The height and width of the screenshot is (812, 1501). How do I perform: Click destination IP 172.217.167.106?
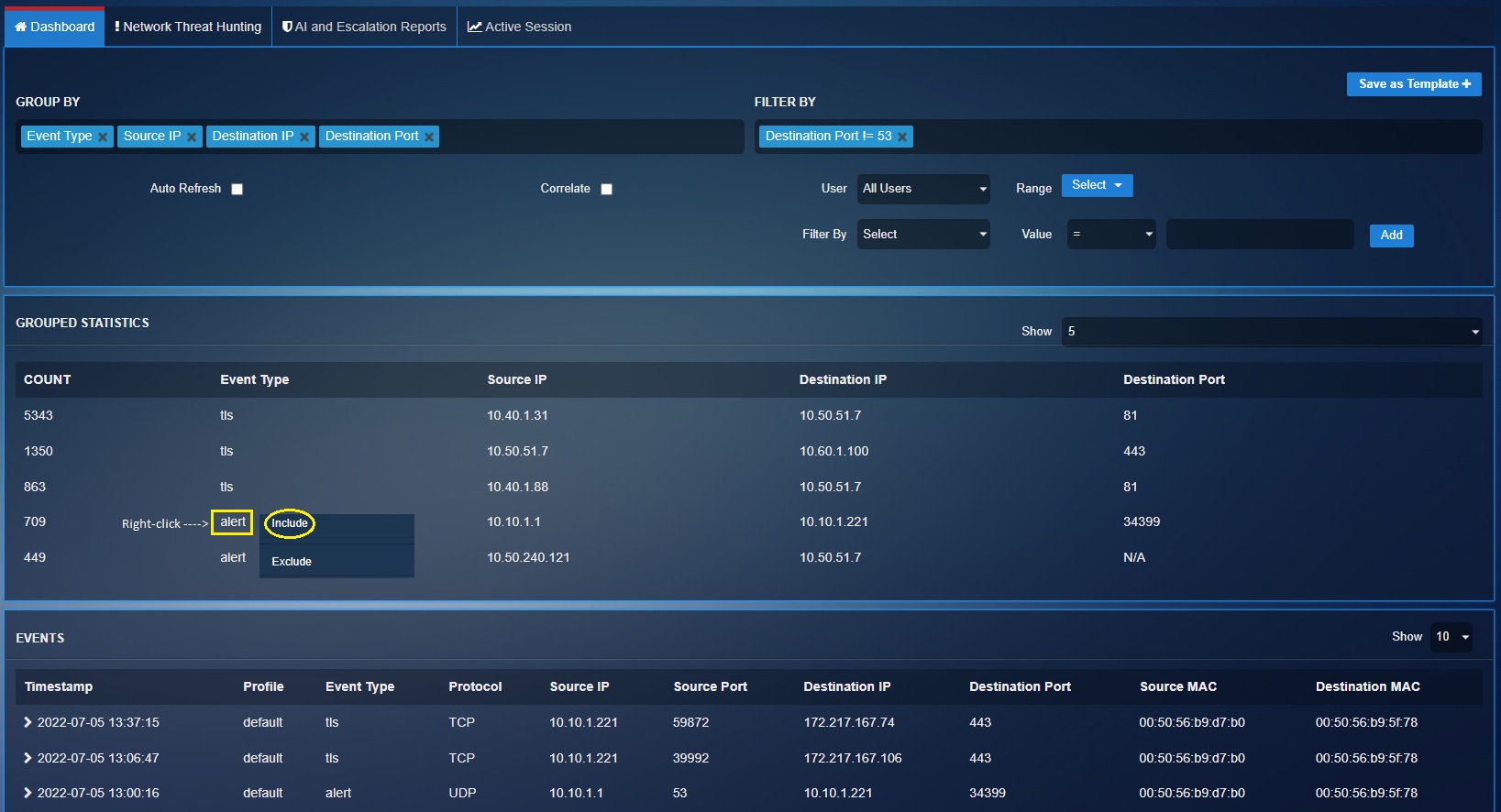pyautogui.click(x=853, y=758)
